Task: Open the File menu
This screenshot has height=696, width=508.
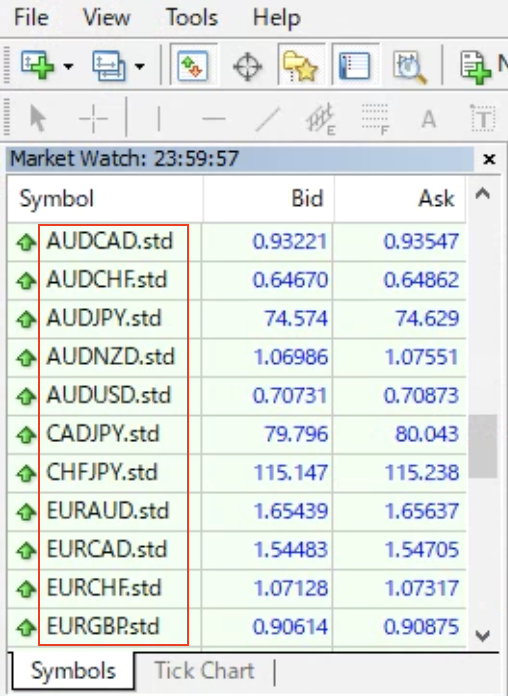Action: [31, 18]
